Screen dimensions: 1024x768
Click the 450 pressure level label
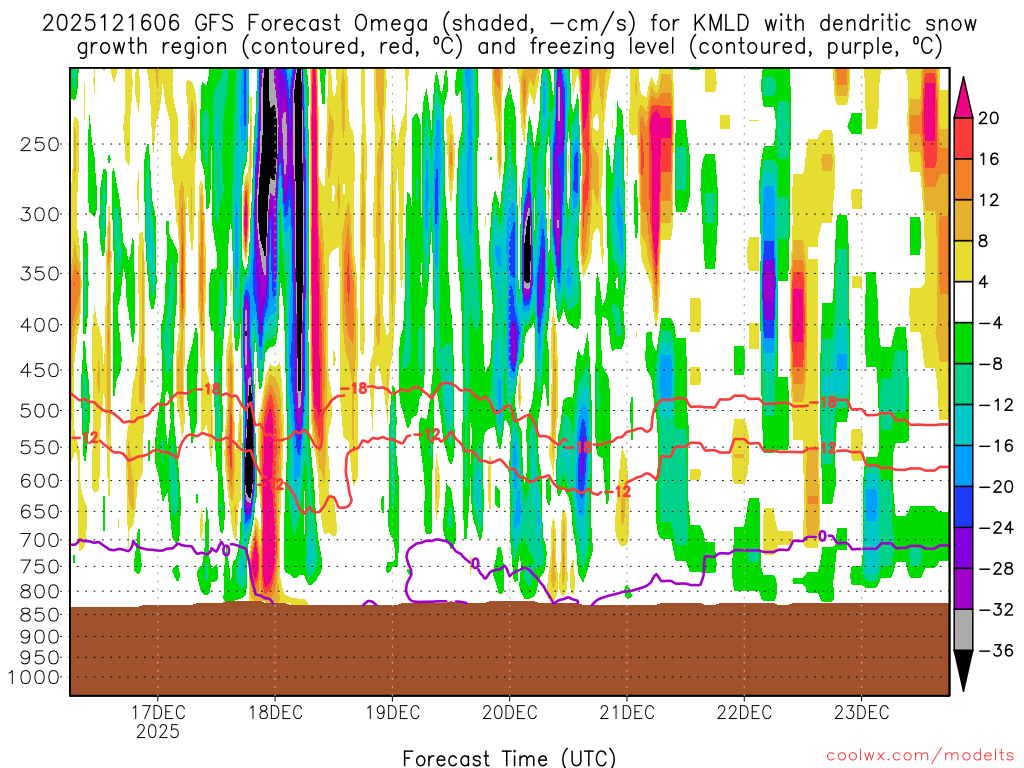click(x=40, y=370)
